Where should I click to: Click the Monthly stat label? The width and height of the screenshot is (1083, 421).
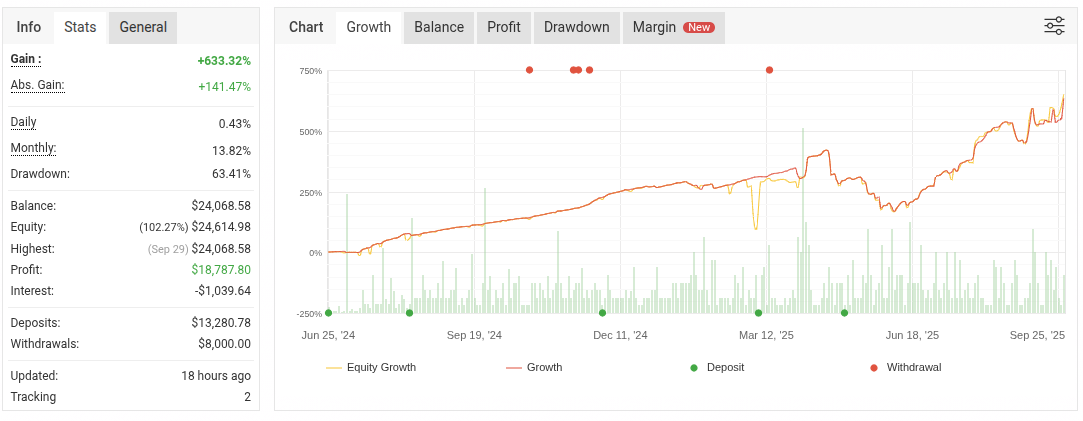coord(33,148)
